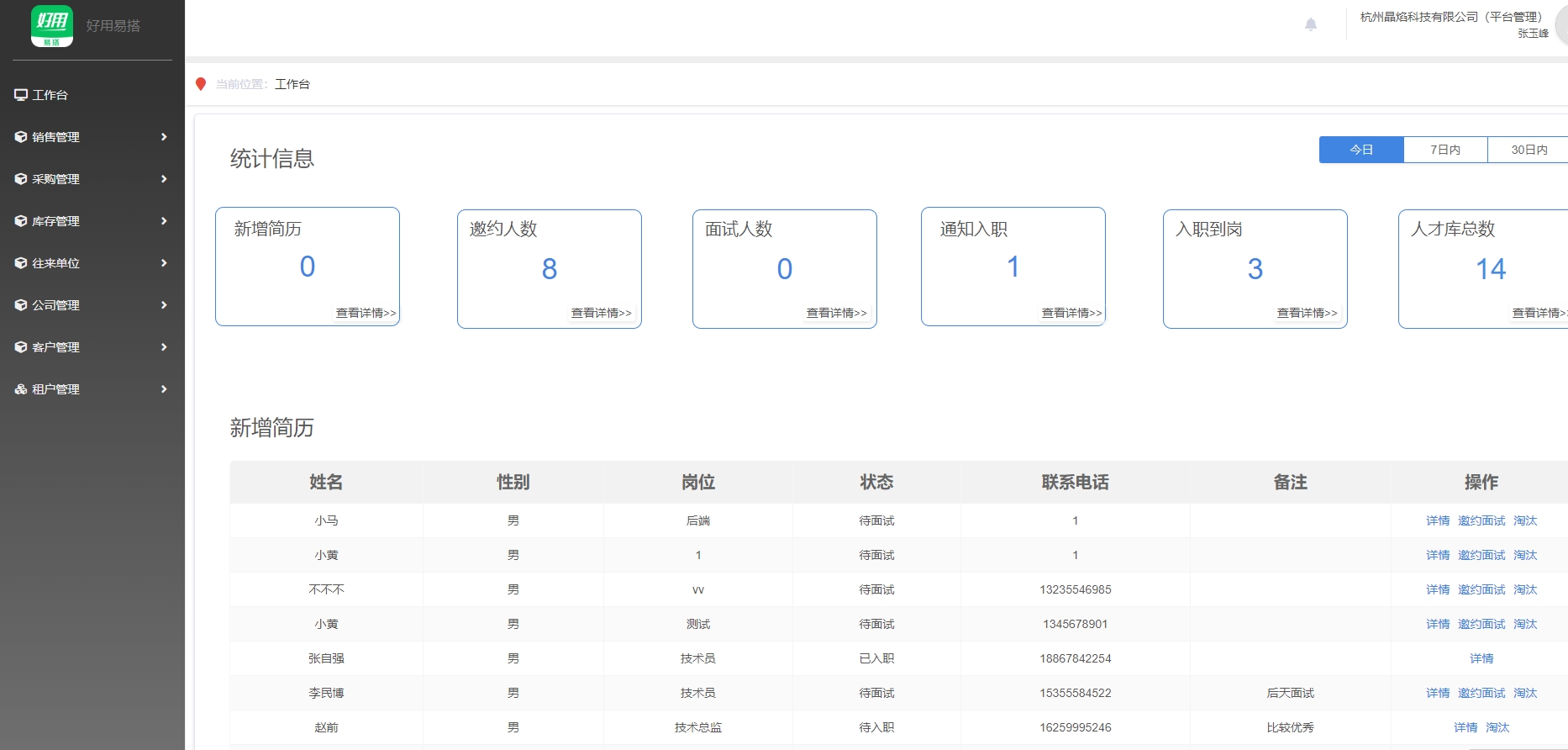
Task: Click the cube icon beside 采购管理
Action: 21,179
